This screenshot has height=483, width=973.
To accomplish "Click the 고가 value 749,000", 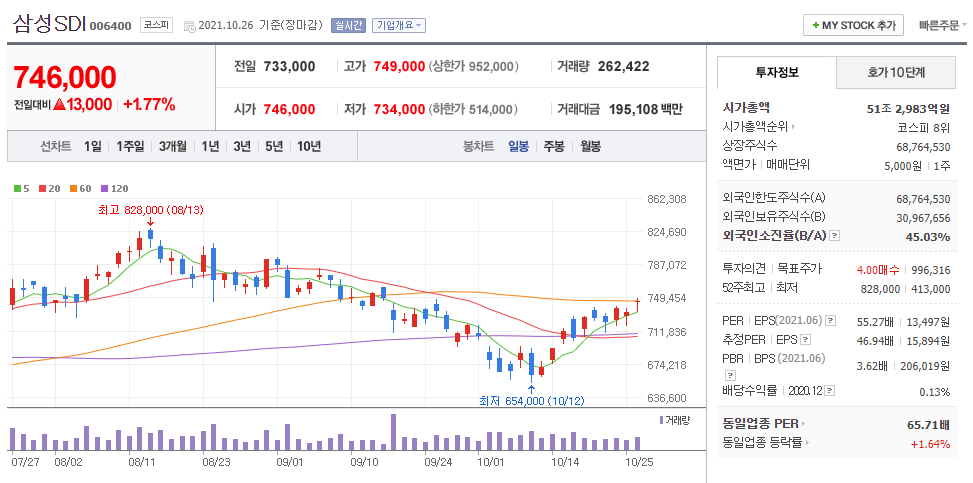I will (399, 66).
